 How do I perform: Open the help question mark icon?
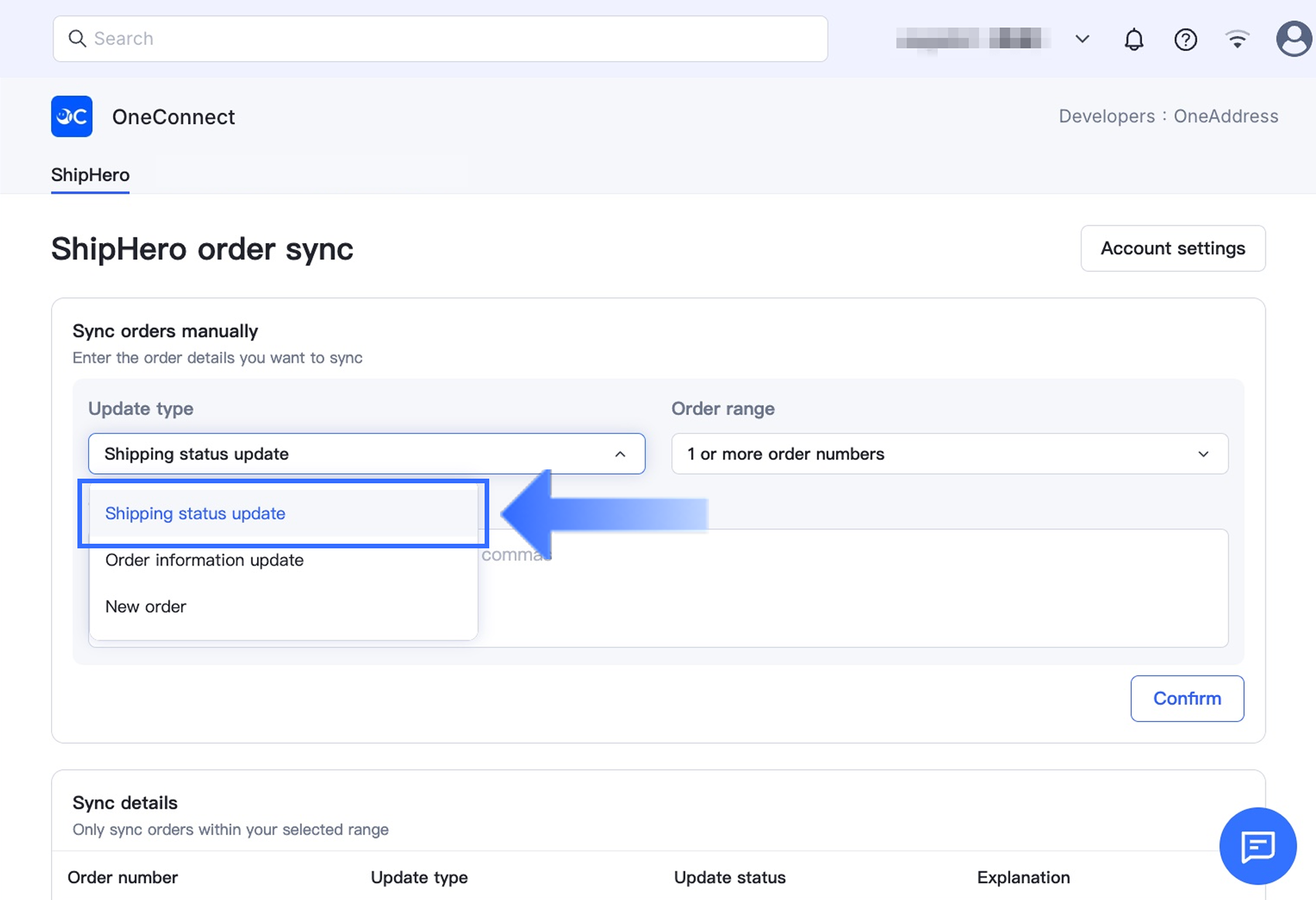(x=1185, y=40)
